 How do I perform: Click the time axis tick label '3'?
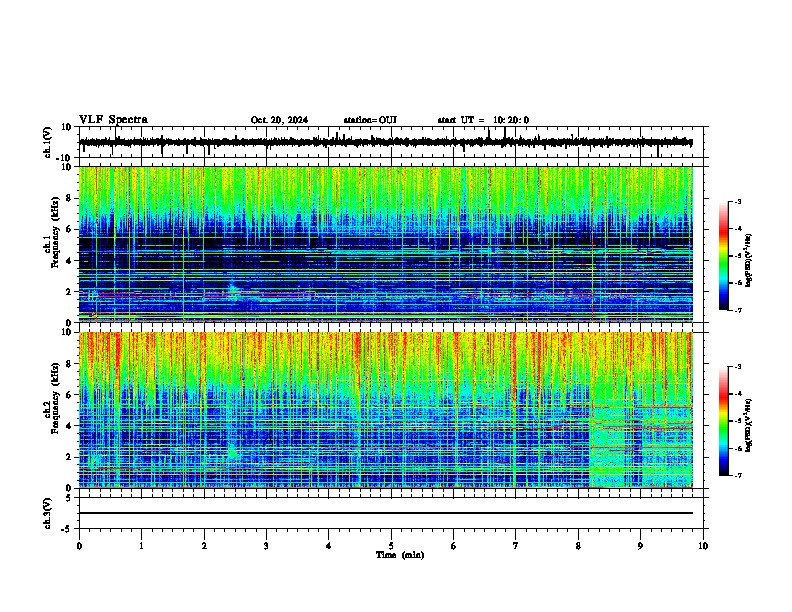click(266, 546)
